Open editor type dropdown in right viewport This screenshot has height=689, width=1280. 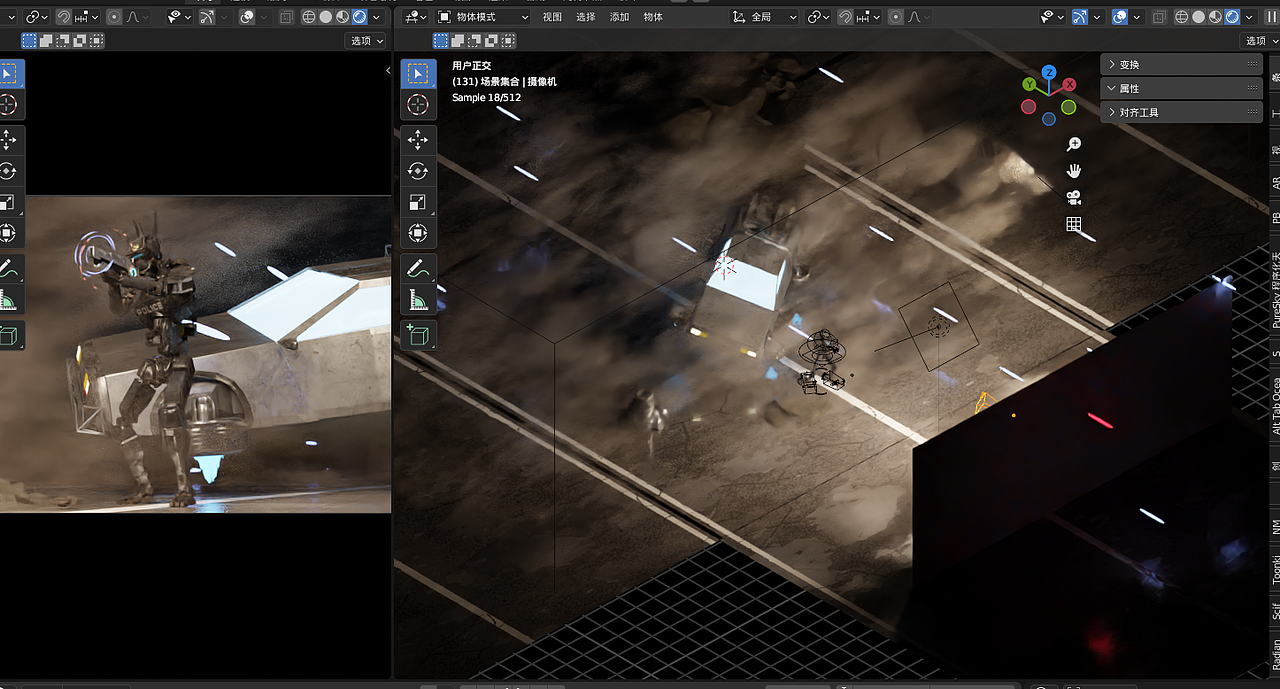click(416, 17)
